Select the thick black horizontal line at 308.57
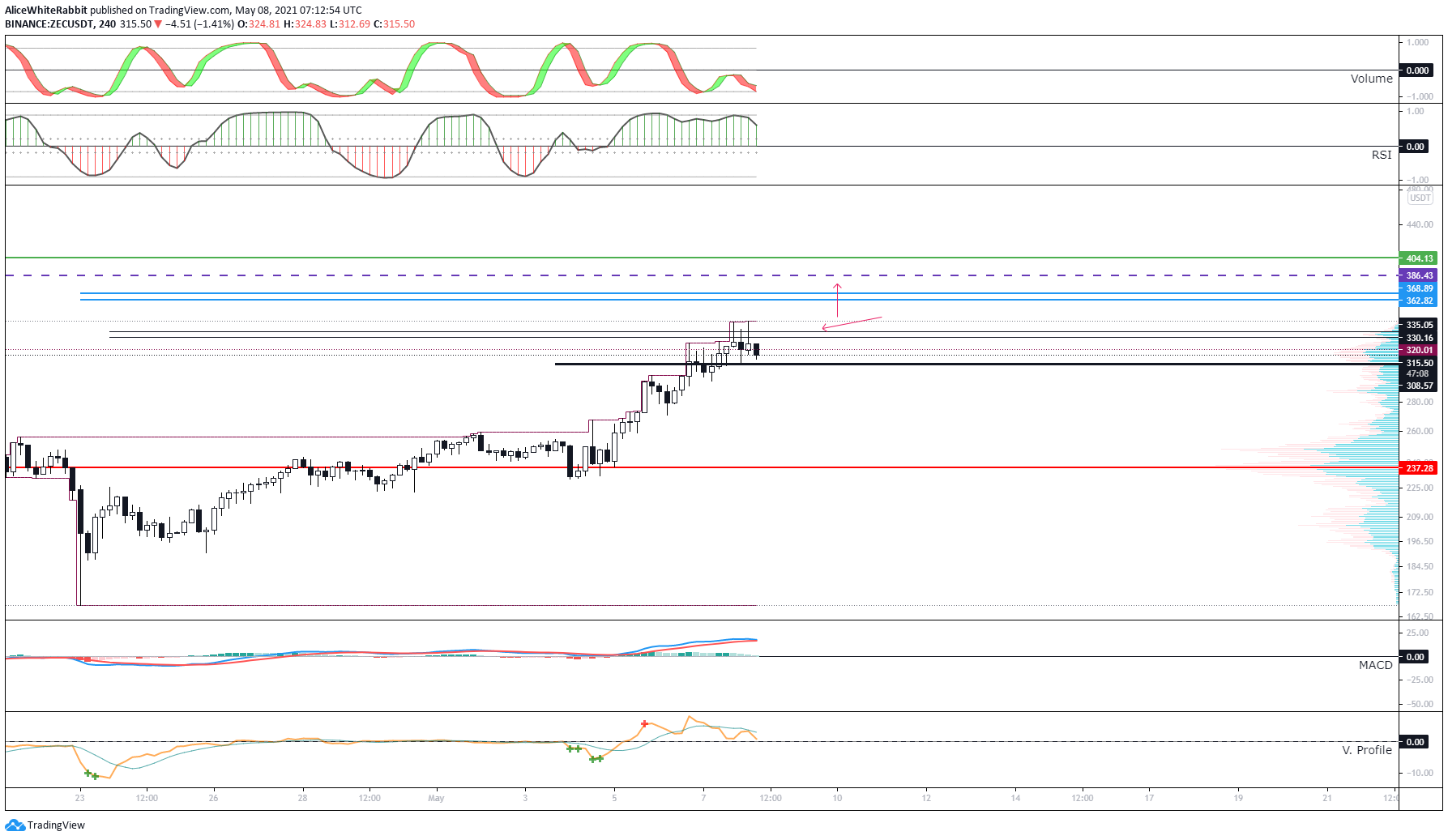This screenshot has width=1448, height=840. (976, 364)
